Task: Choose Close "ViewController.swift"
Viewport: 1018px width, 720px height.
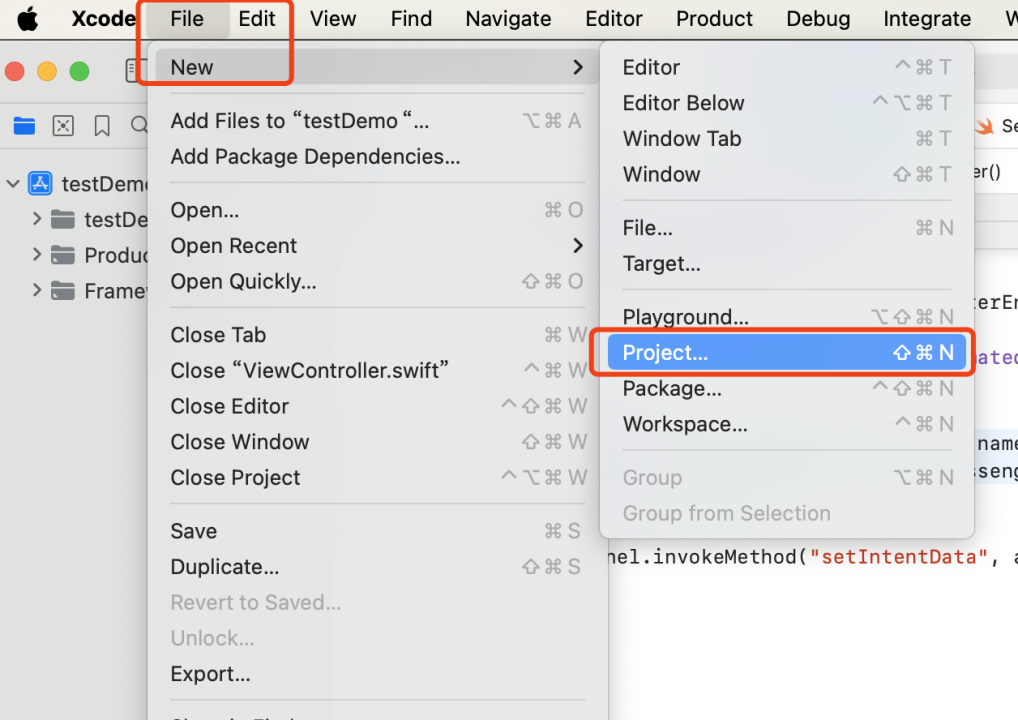Action: [x=375, y=371]
